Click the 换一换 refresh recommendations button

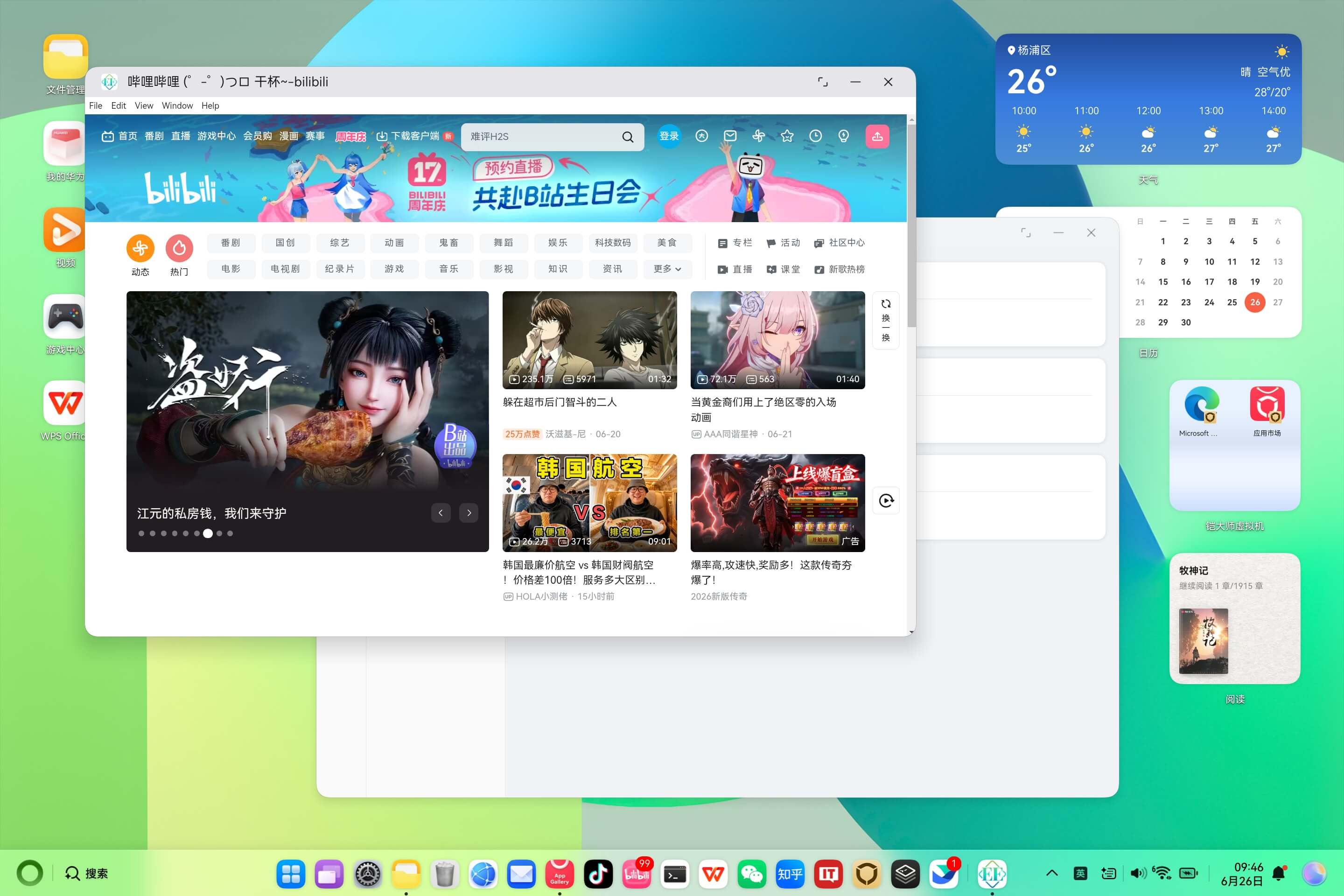point(886,320)
